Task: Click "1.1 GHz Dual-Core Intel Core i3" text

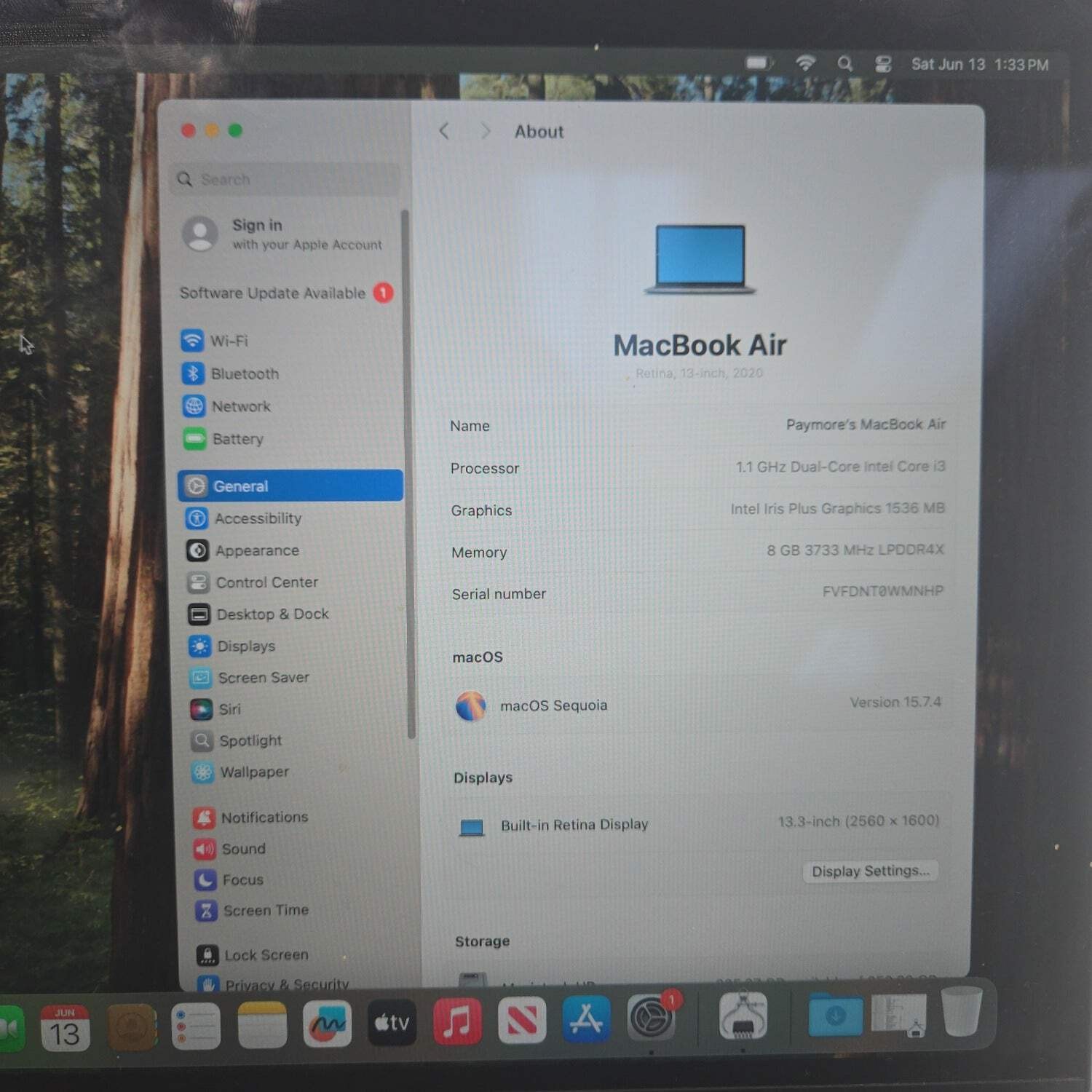Action: [840, 467]
